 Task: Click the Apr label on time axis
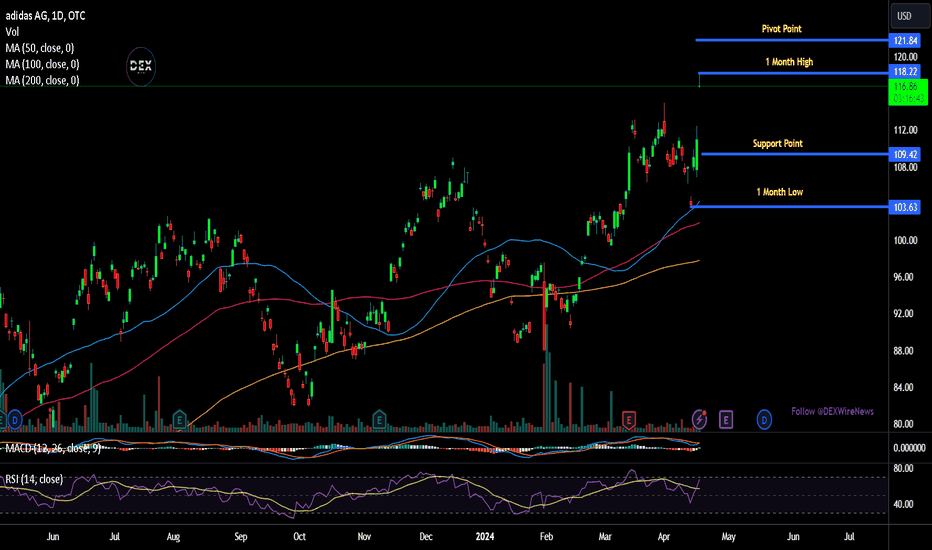coord(664,536)
